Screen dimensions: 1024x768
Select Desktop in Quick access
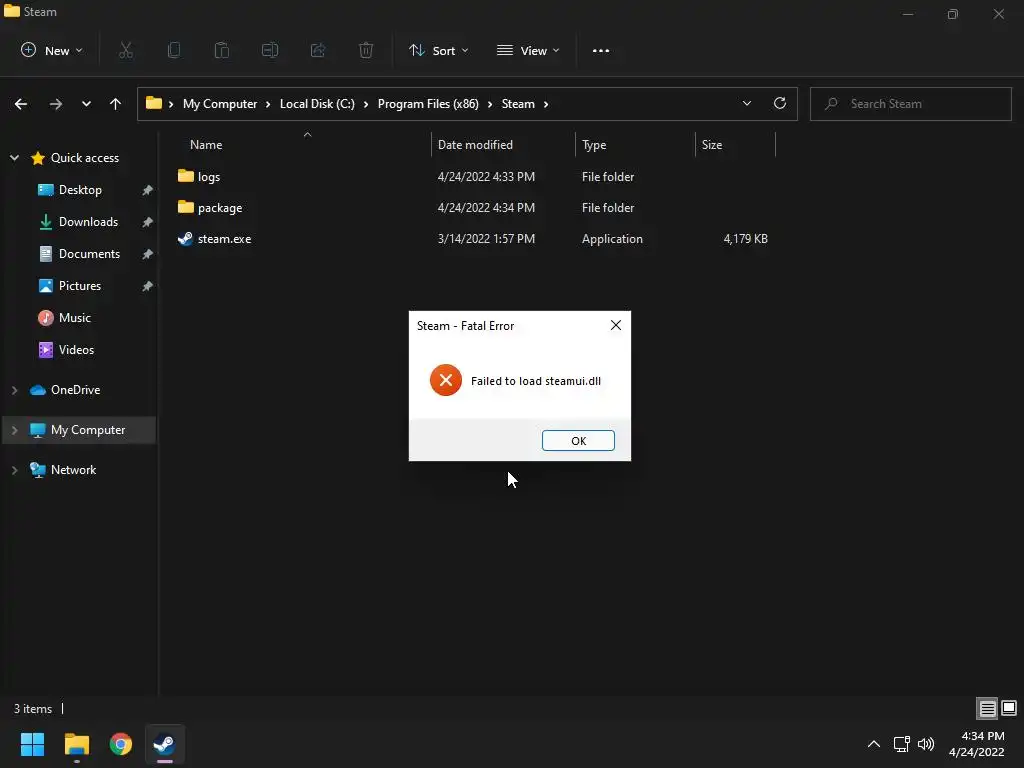coord(80,189)
